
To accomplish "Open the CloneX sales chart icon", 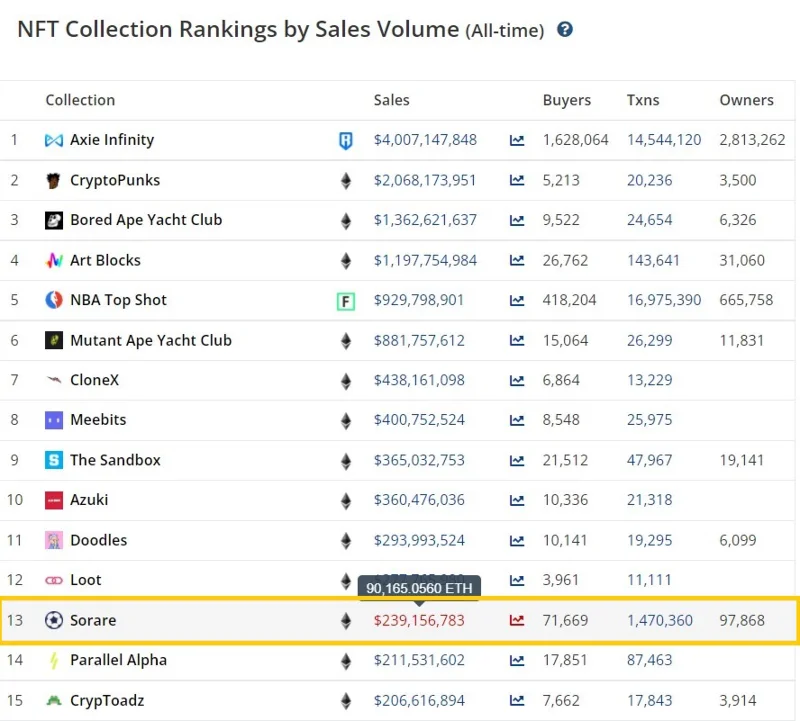I will click(x=517, y=380).
